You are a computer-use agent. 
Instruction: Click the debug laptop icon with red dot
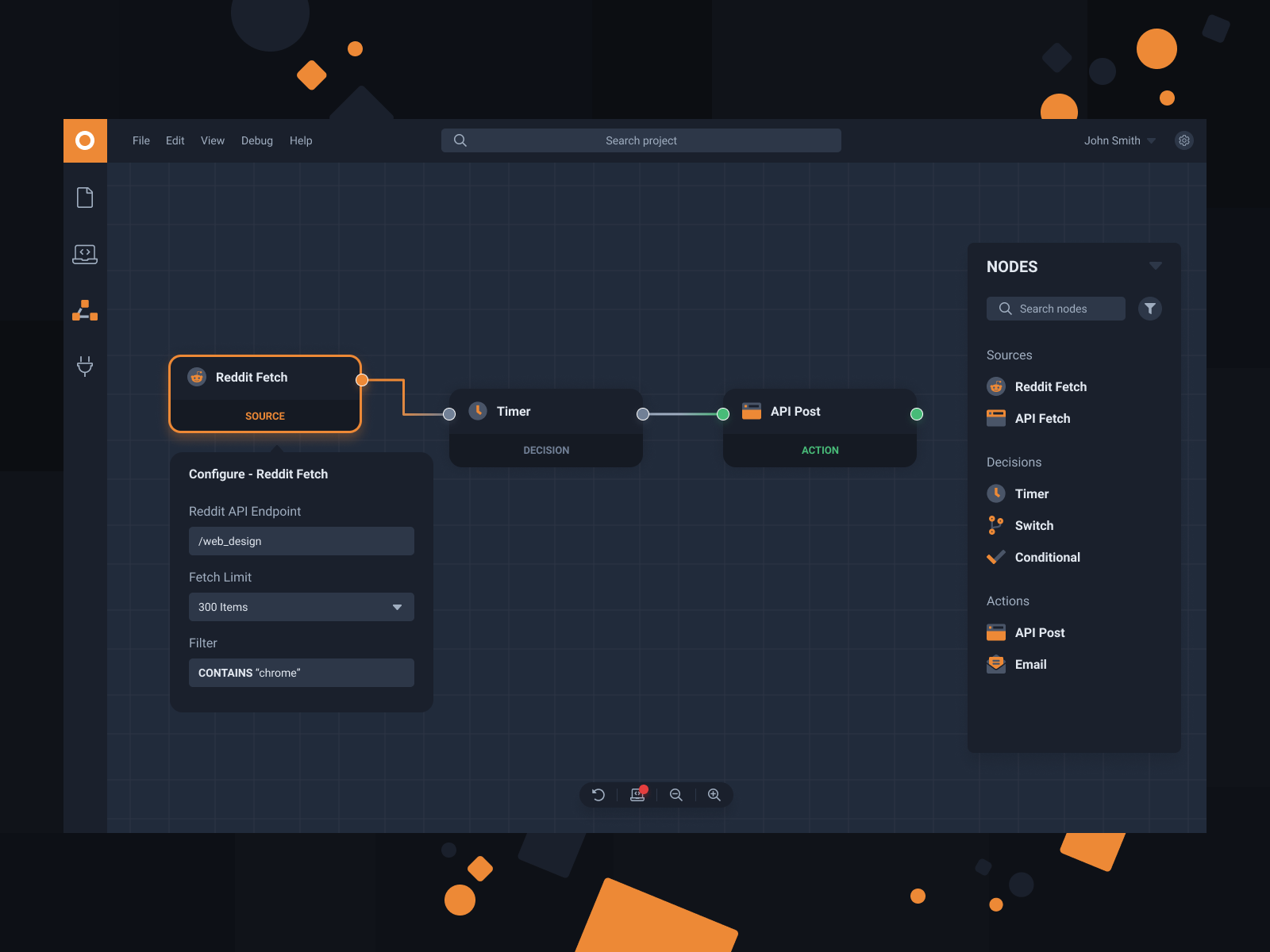(x=638, y=794)
